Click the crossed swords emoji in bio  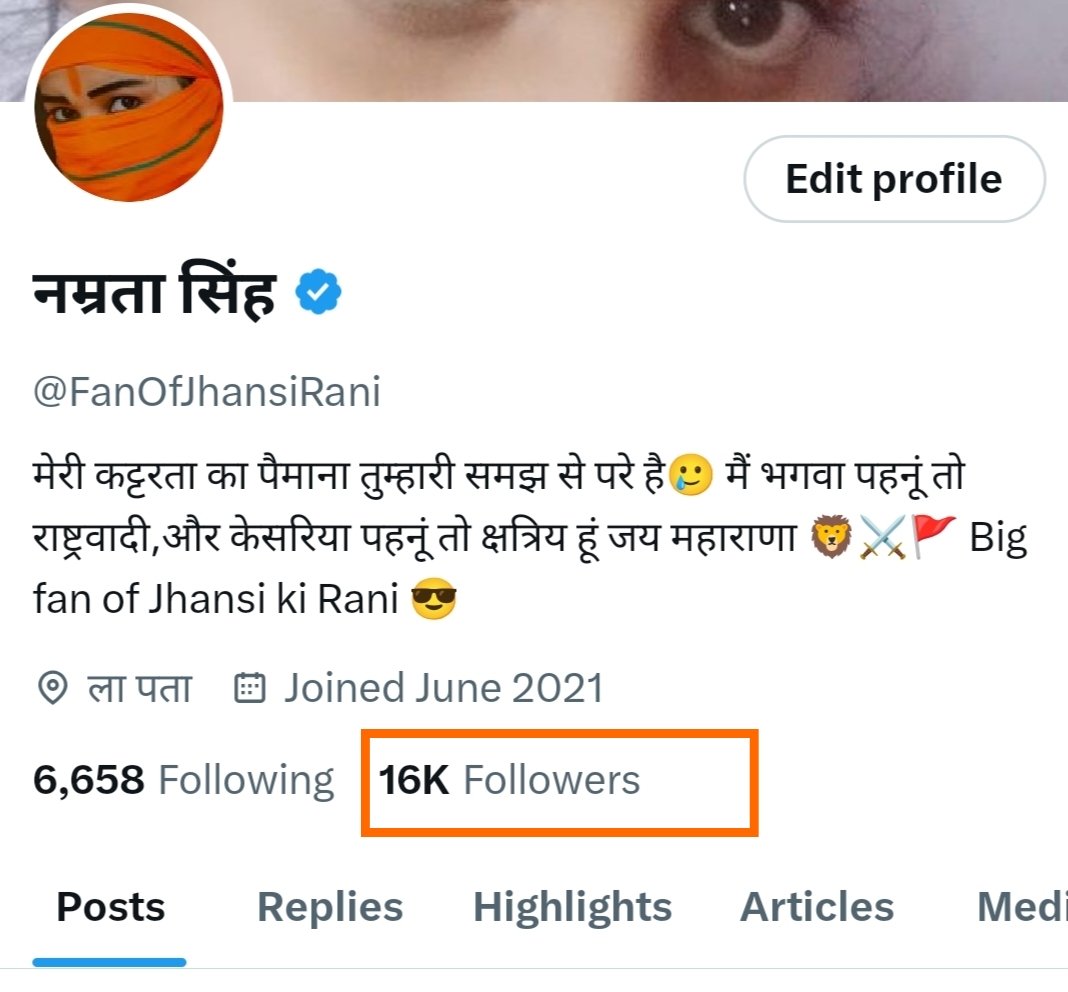coord(883,537)
